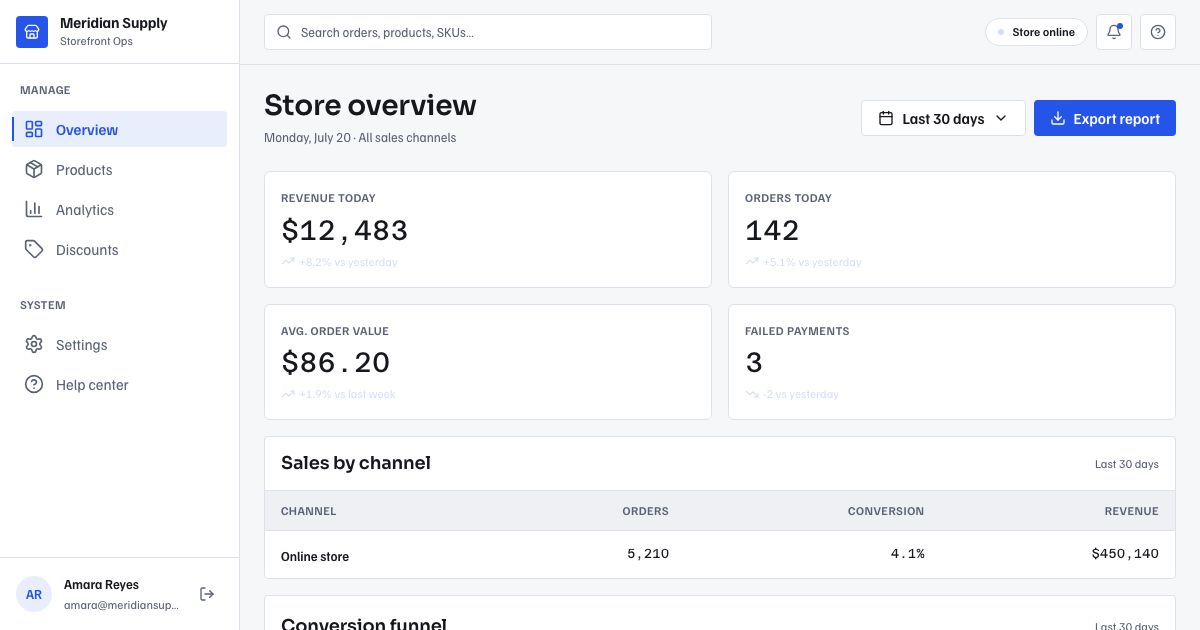Click the trend arrow under Revenue Today
This screenshot has height=630, width=1200.
[288, 262]
